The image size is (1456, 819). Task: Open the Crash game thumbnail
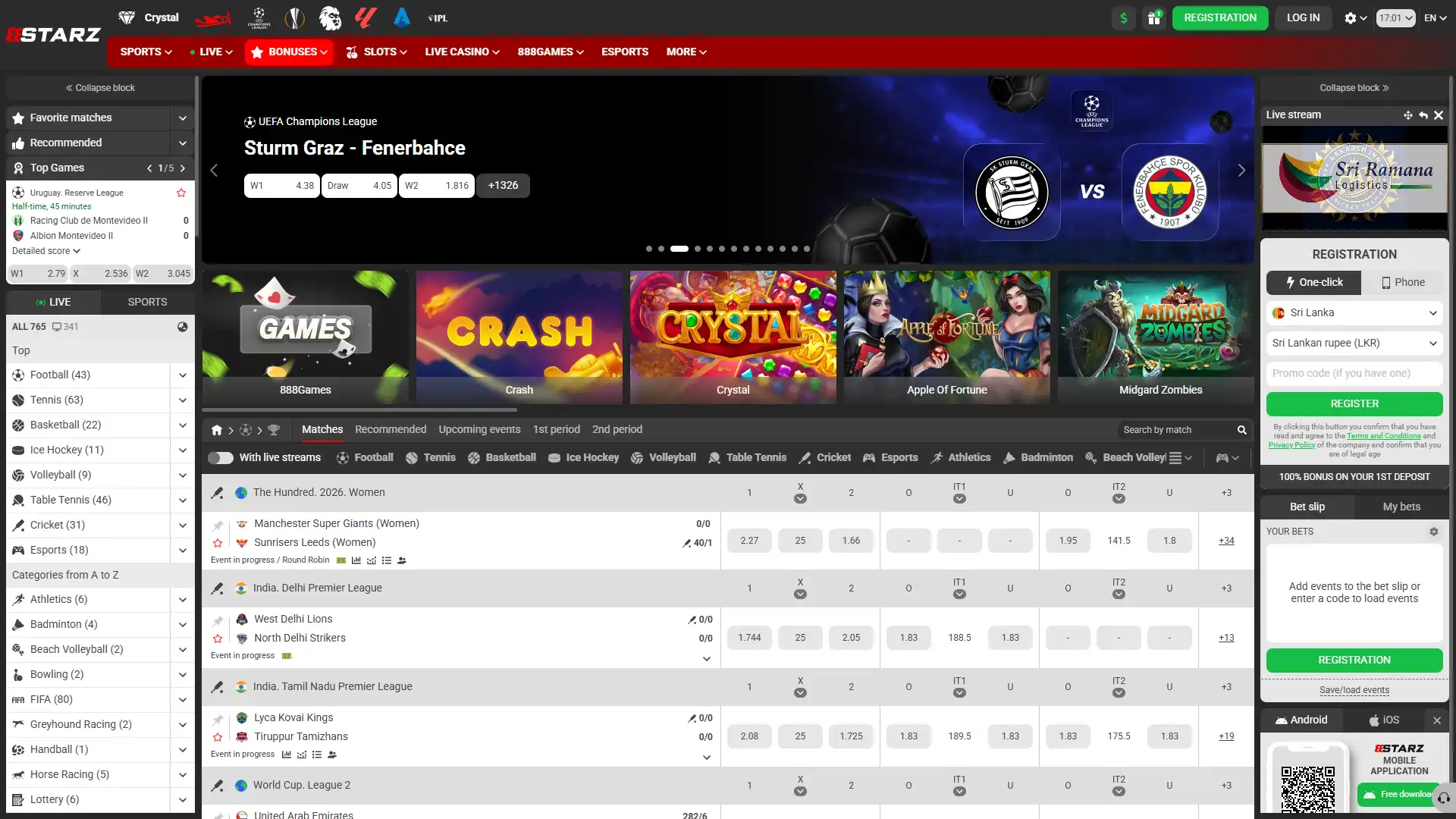519,337
